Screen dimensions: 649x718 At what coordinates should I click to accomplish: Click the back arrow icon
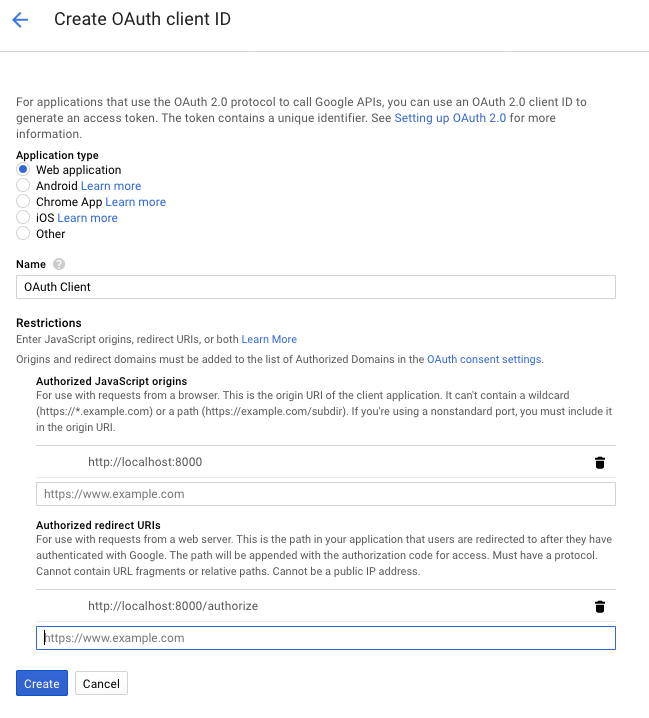pos(20,20)
